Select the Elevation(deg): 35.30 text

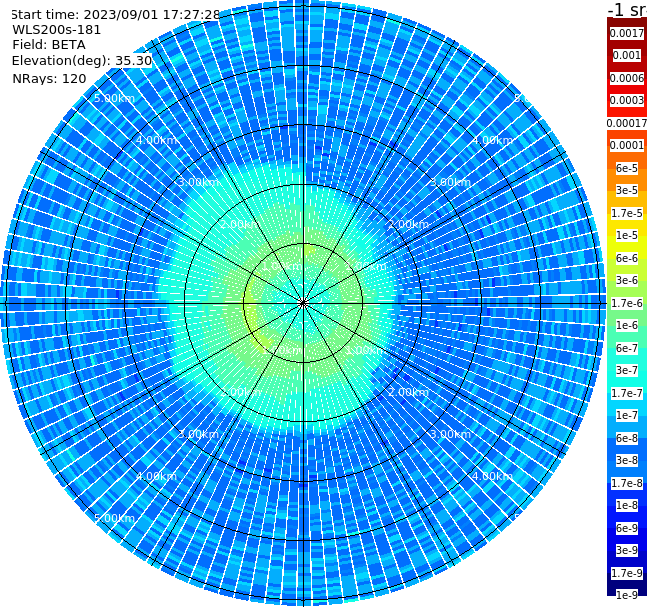[x=82, y=61]
